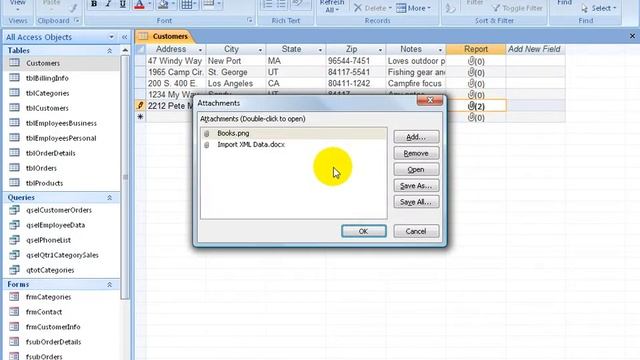The height and width of the screenshot is (360, 640).
Task: Open the font color dropdown arrow
Action: pyautogui.click(x=150, y=4)
